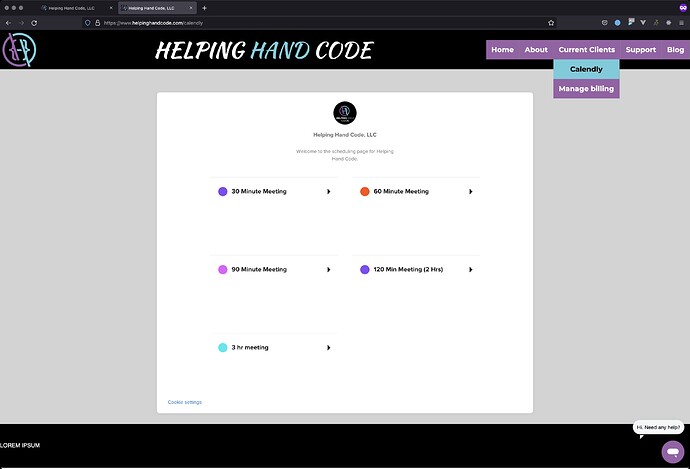Expand 90 Minute Meeting via its arrow
690x469 pixels.
coord(328,269)
